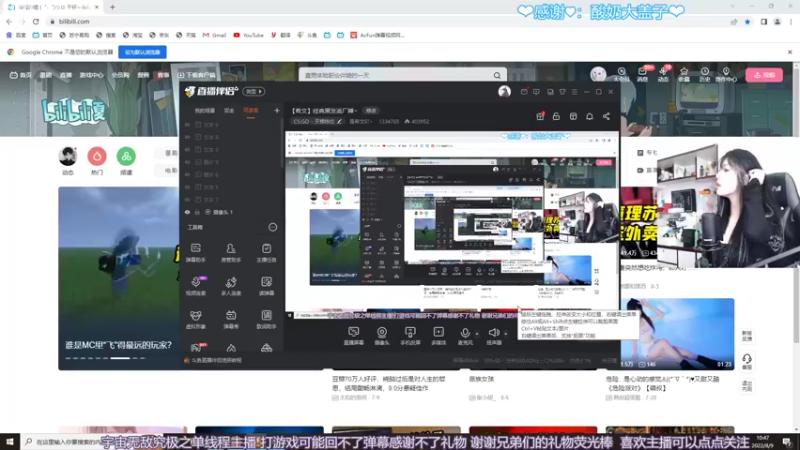Toggle visibility eye of 文本 5 source
The image size is (800, 450).
187,187
